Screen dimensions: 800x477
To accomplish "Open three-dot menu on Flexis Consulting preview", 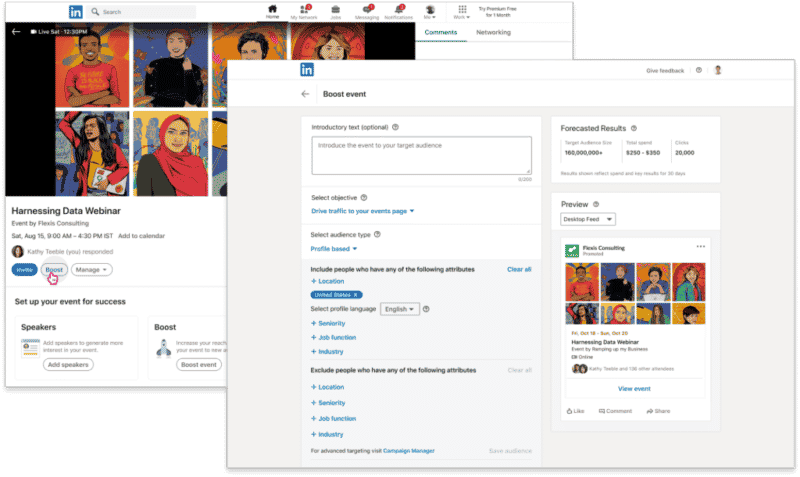I will click(701, 246).
